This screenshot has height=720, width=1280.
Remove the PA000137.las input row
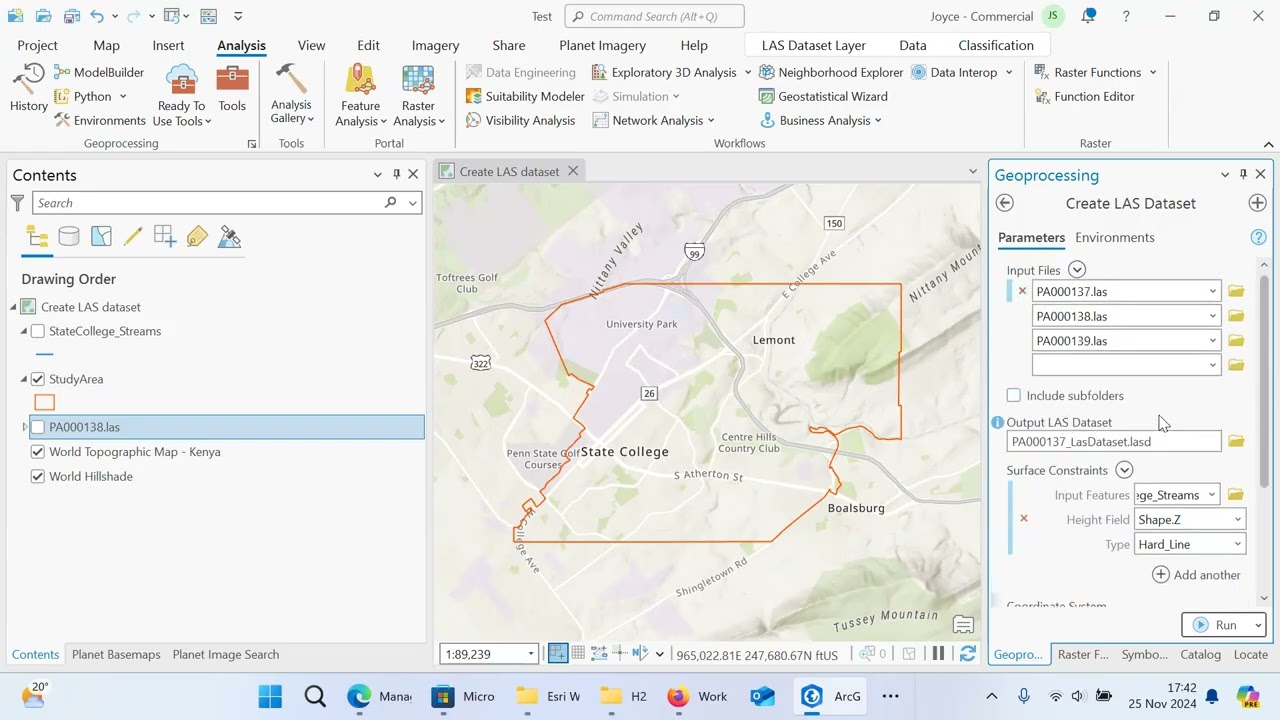[x=1022, y=291]
